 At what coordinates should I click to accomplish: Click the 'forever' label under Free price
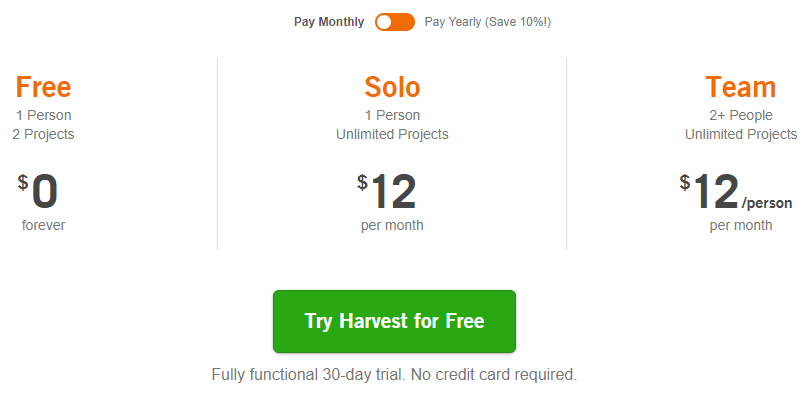43,225
